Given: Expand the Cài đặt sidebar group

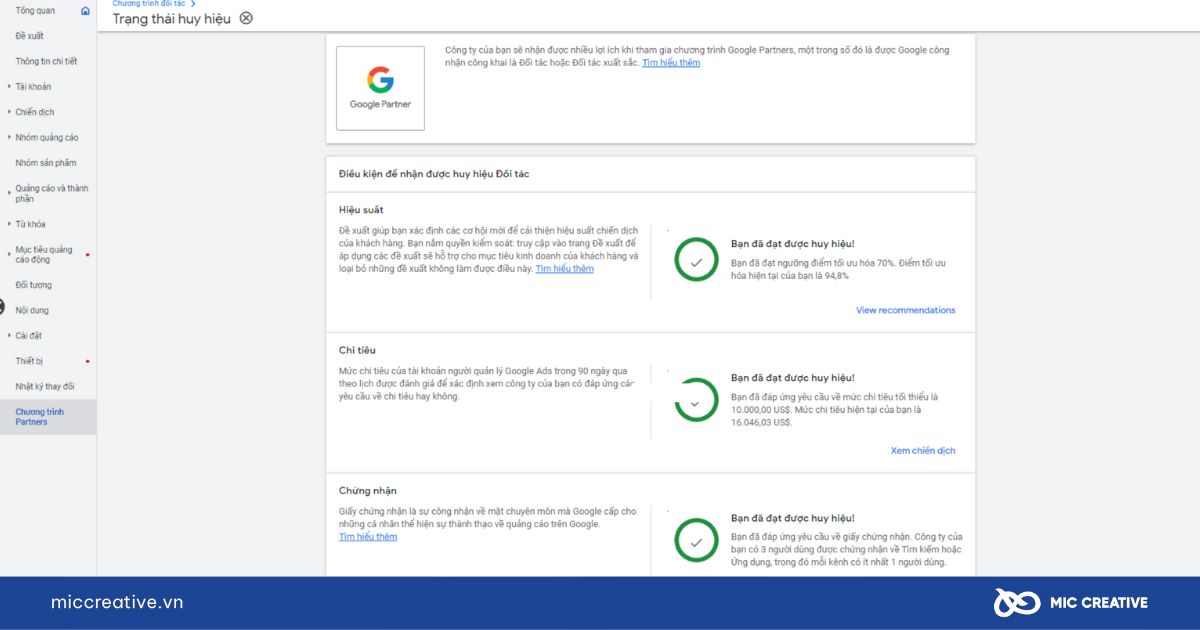Looking at the screenshot, I should (9, 336).
